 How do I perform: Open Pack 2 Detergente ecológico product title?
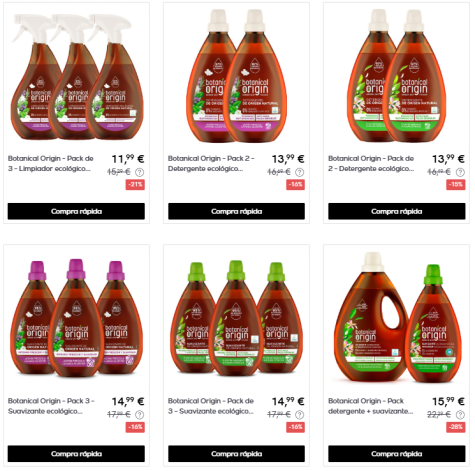tap(211, 163)
